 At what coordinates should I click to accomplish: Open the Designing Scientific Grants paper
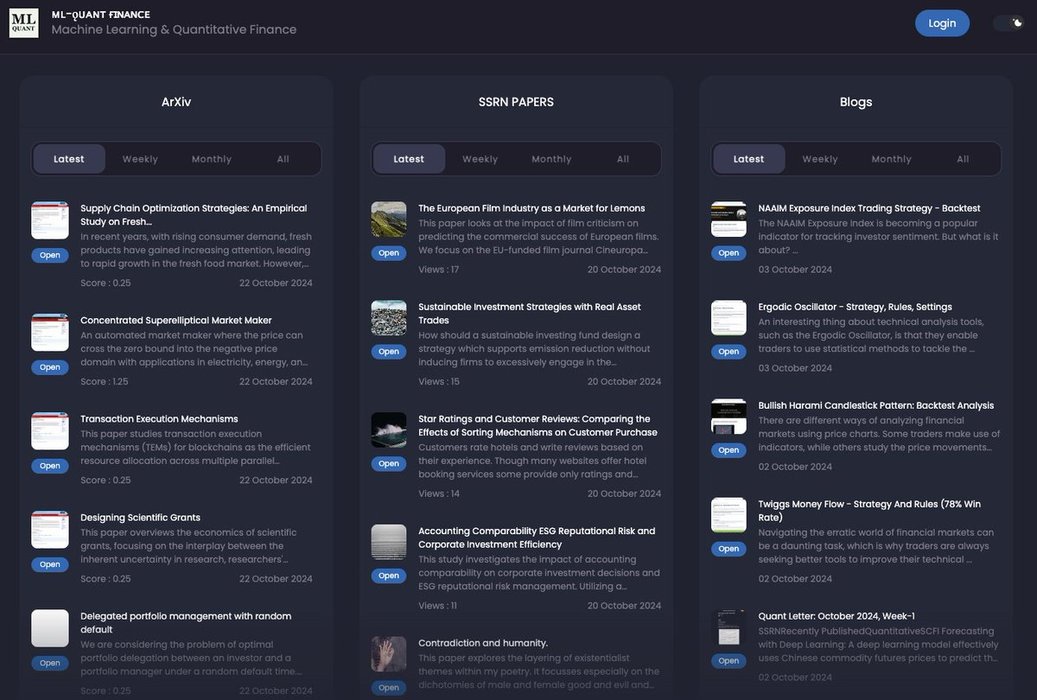pyautogui.click(x=50, y=564)
